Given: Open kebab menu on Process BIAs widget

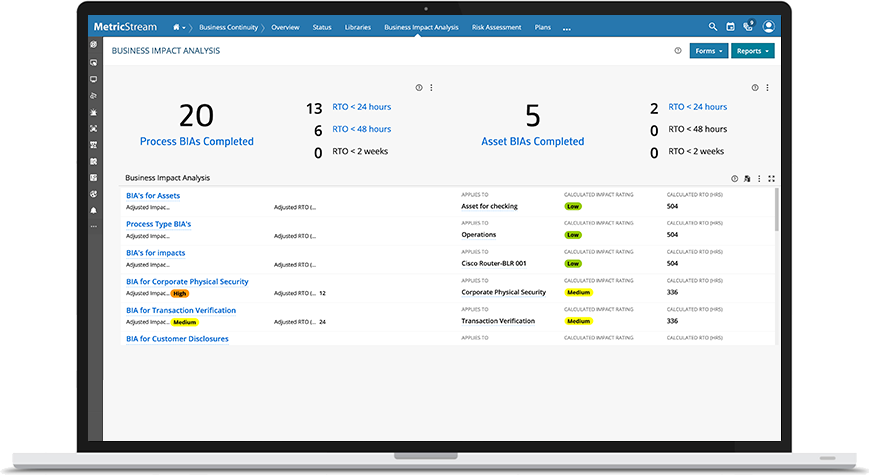Looking at the screenshot, I should (431, 88).
